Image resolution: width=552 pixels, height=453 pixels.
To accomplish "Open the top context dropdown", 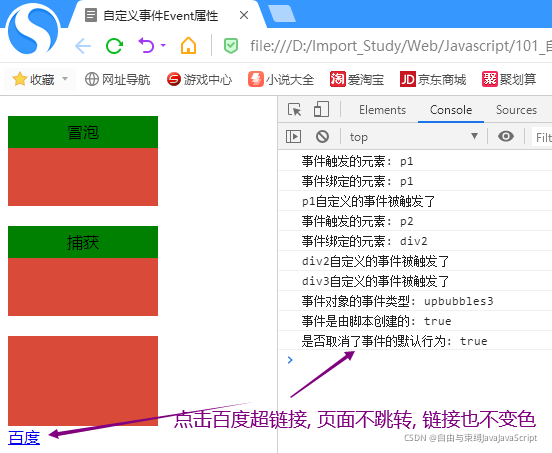I will 414,137.
